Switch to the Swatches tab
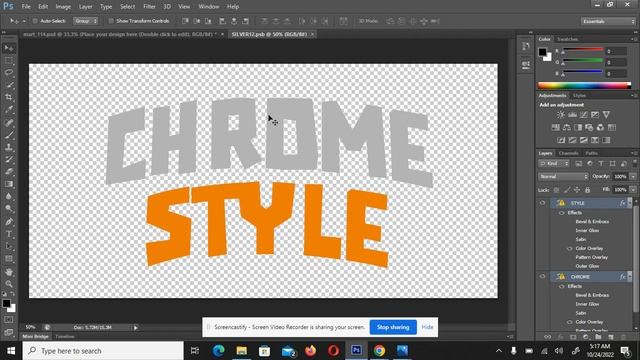 tap(567, 39)
